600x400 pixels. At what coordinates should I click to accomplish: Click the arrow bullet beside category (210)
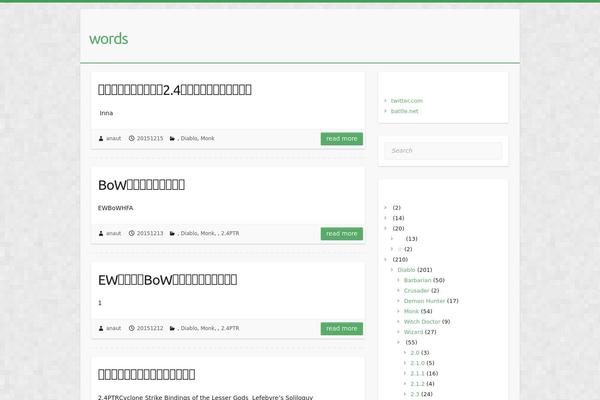386,259
